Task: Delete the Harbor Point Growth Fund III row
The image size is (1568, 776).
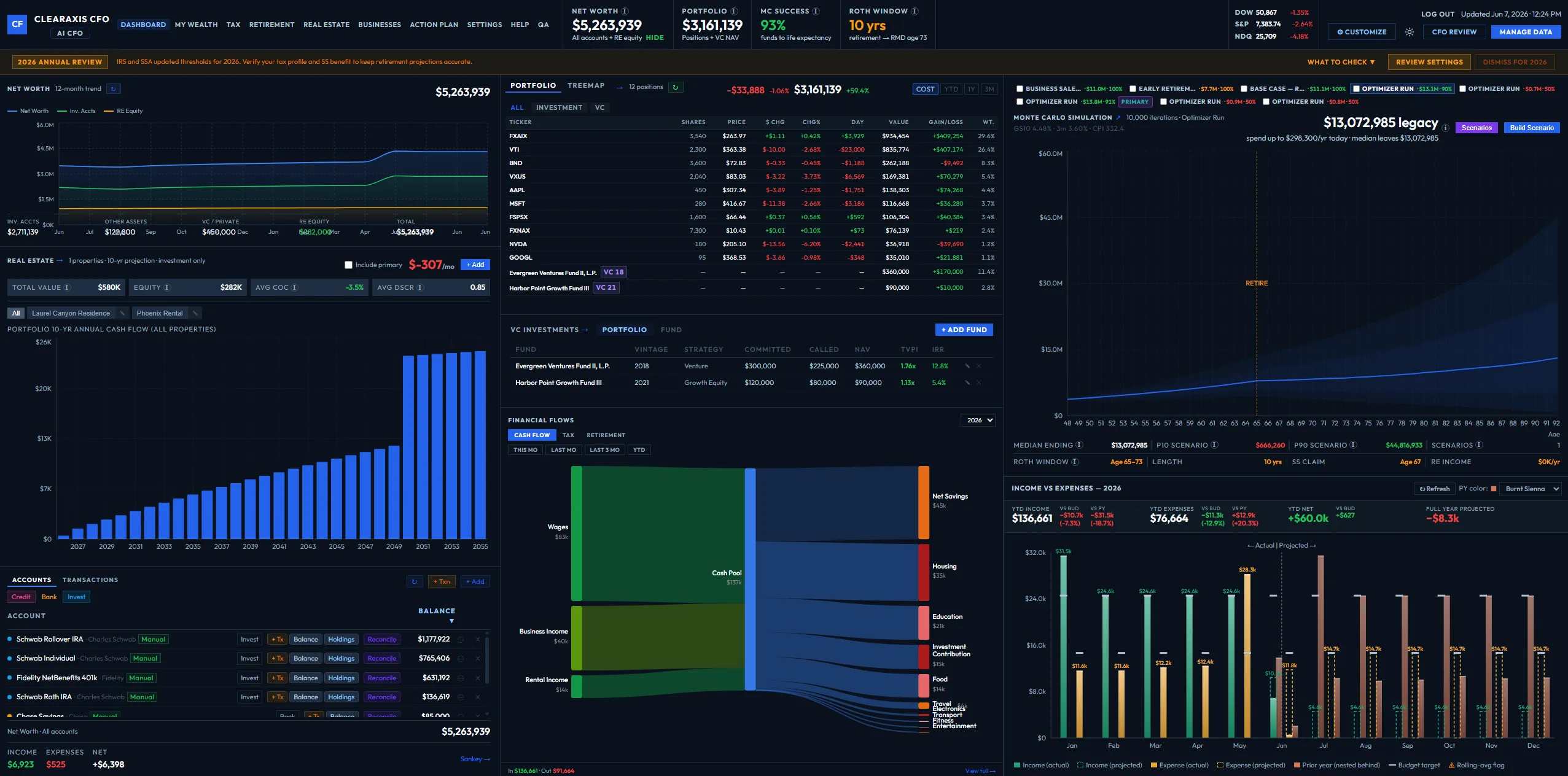Action: 979,382
